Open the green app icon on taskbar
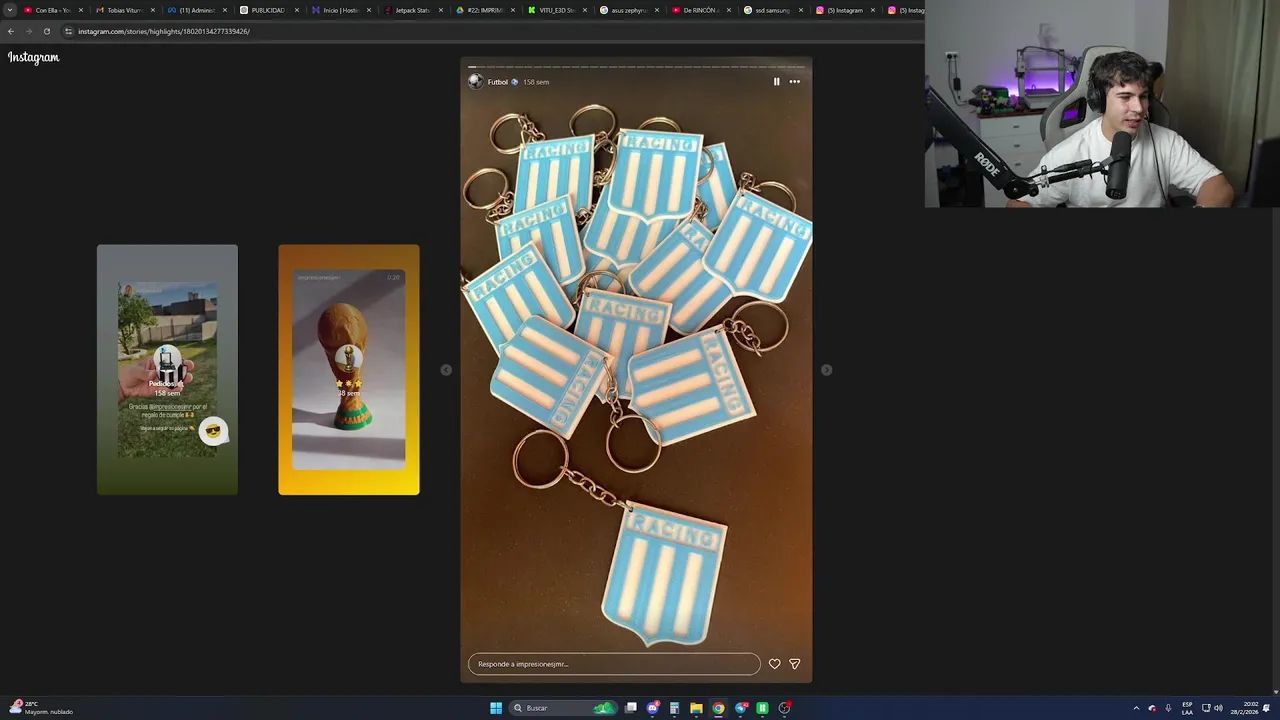Viewport: 1280px width, 720px height. click(763, 708)
